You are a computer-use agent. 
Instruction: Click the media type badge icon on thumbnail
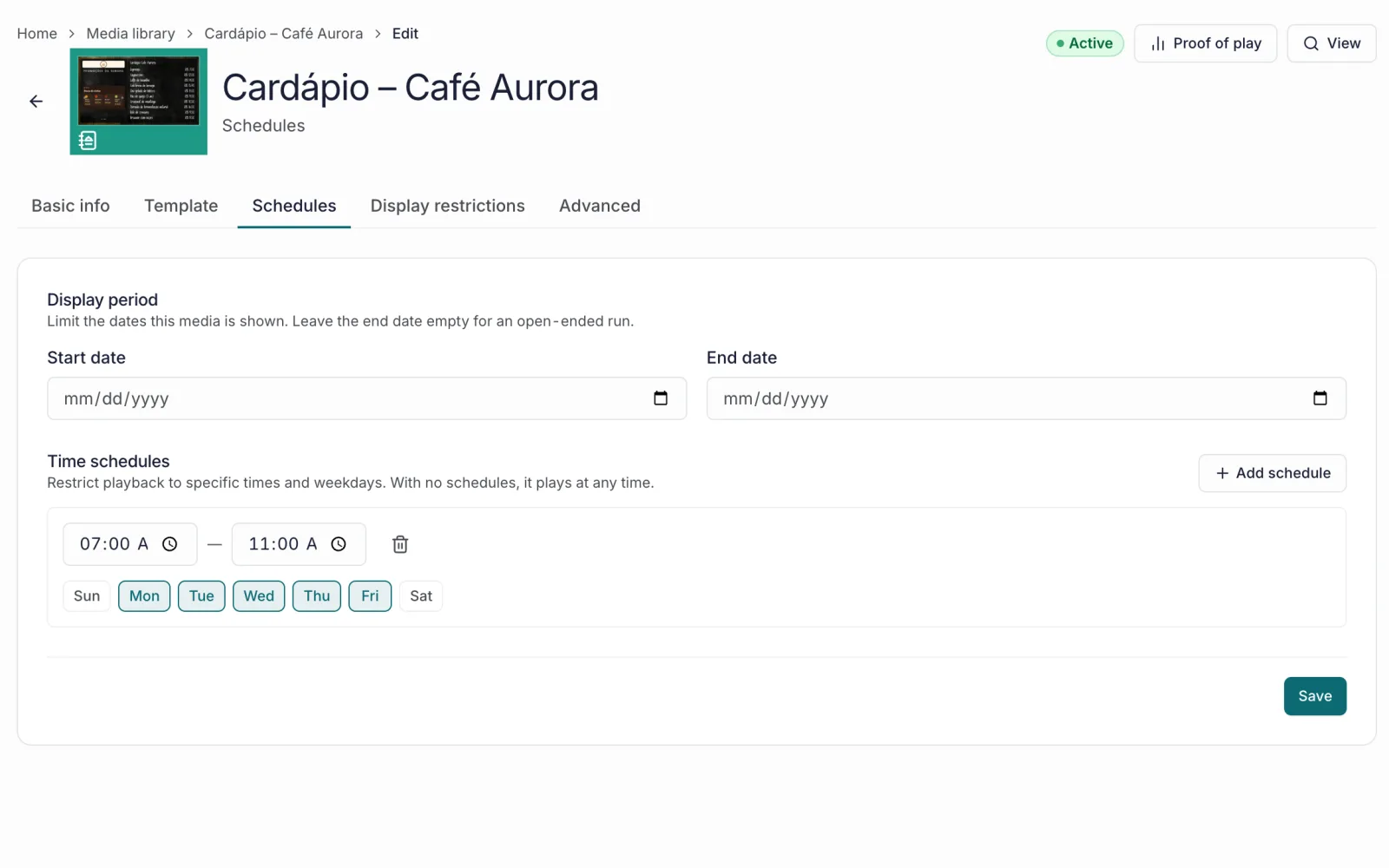tap(88, 141)
